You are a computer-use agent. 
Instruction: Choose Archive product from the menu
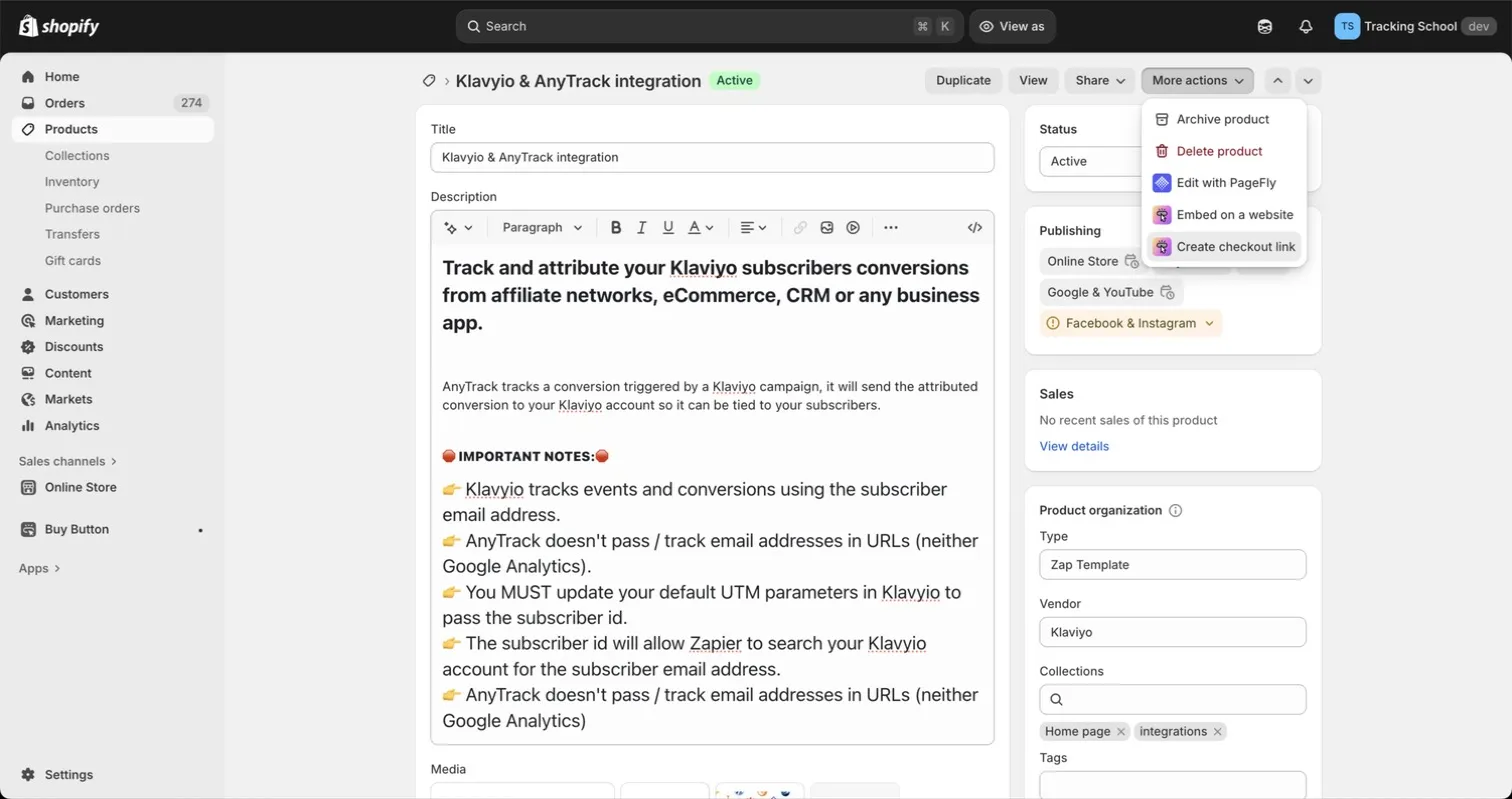1224,119
